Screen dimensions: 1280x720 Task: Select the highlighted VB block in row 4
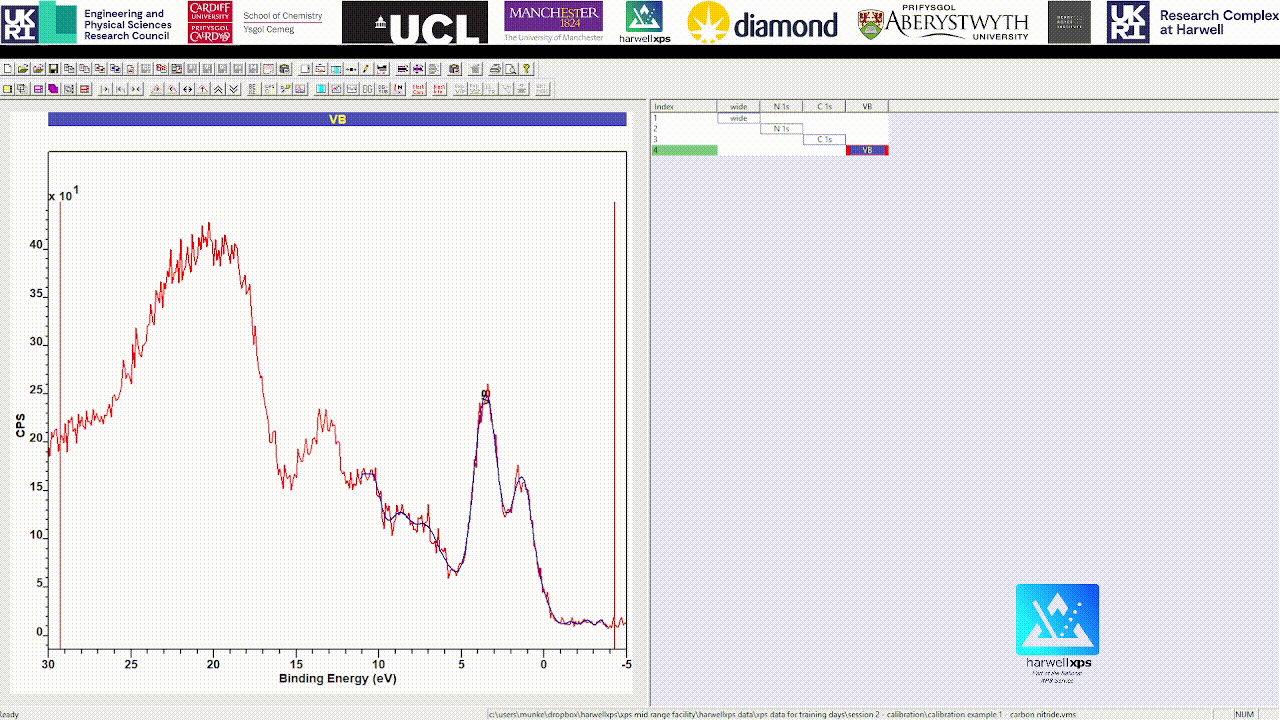coord(867,150)
